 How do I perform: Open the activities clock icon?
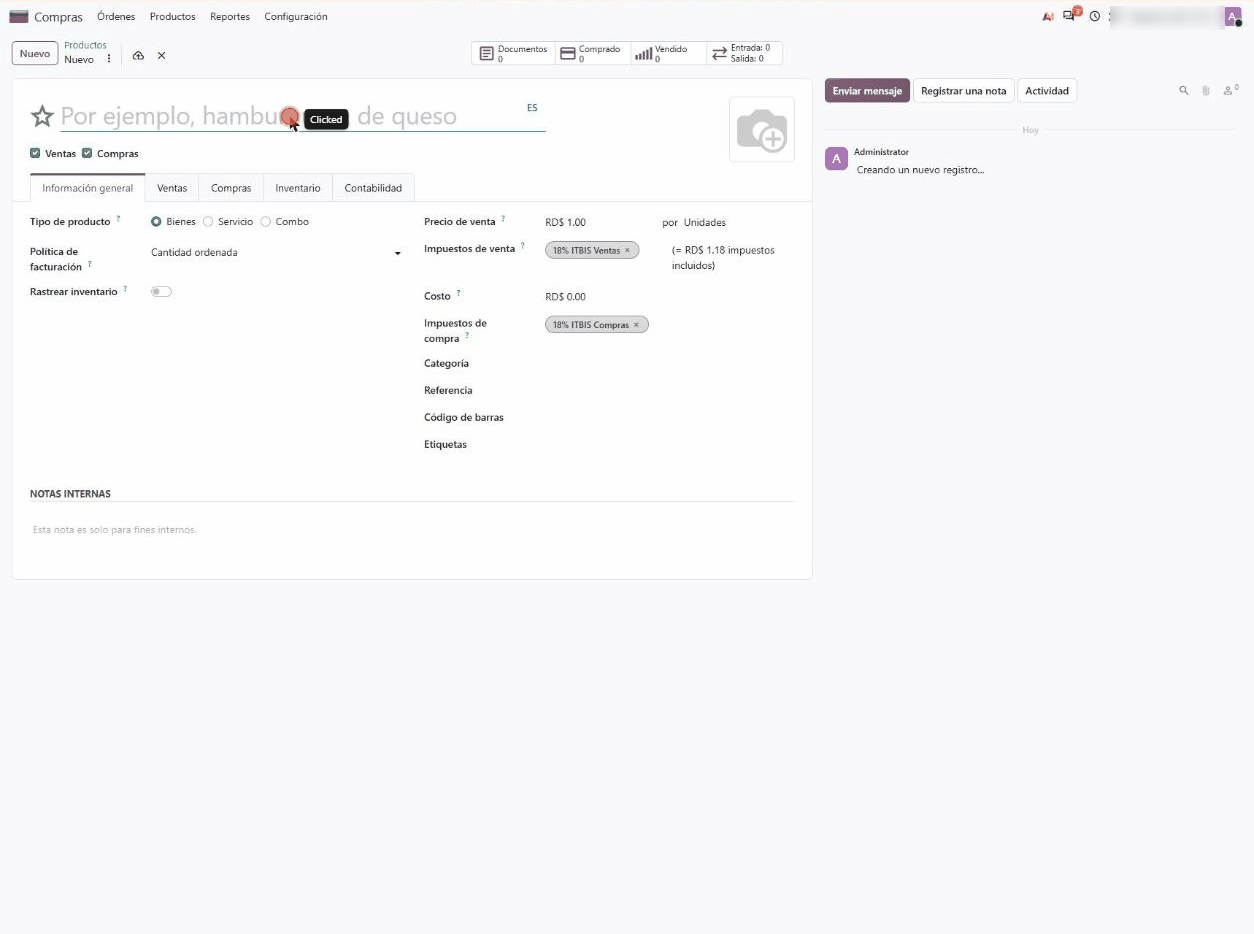[1095, 17]
